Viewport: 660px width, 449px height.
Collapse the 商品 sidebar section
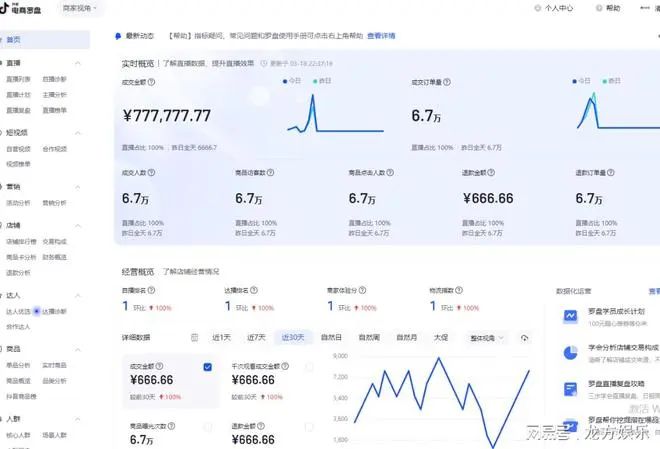click(78, 349)
